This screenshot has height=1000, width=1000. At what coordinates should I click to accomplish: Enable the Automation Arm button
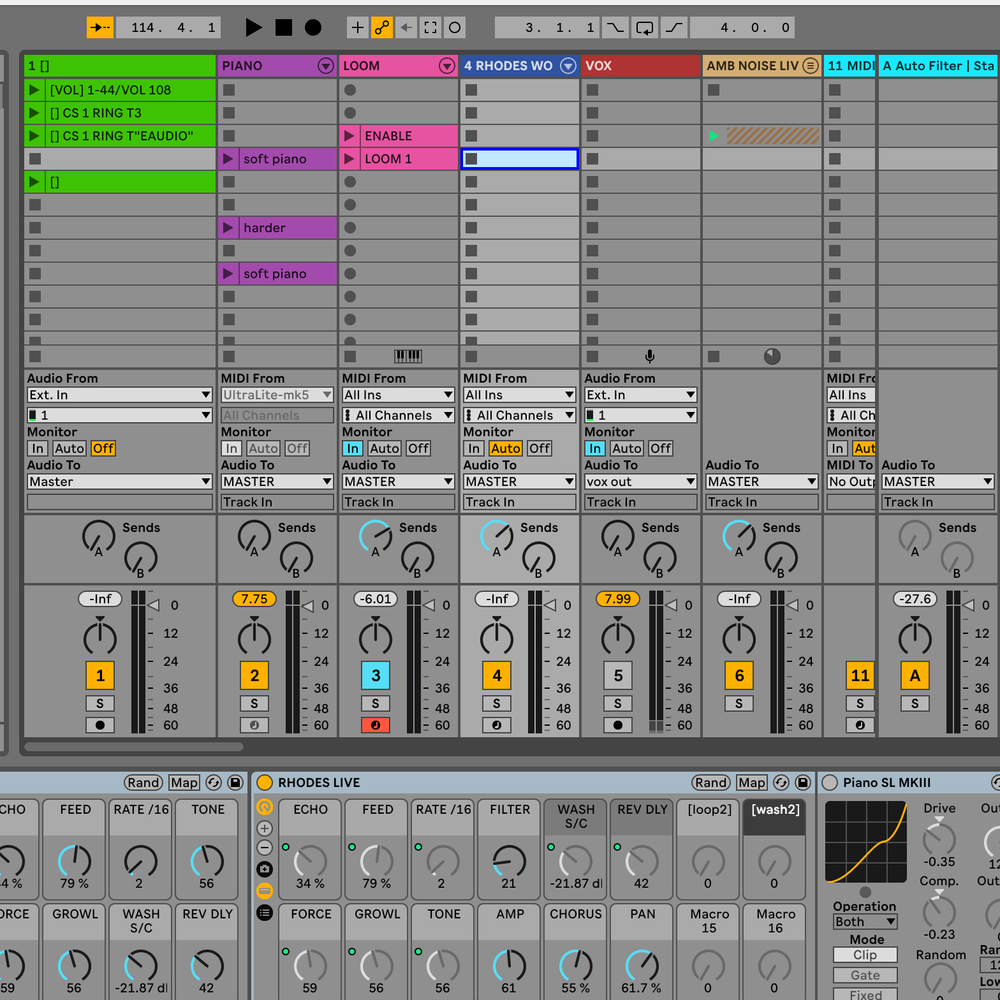click(382, 28)
